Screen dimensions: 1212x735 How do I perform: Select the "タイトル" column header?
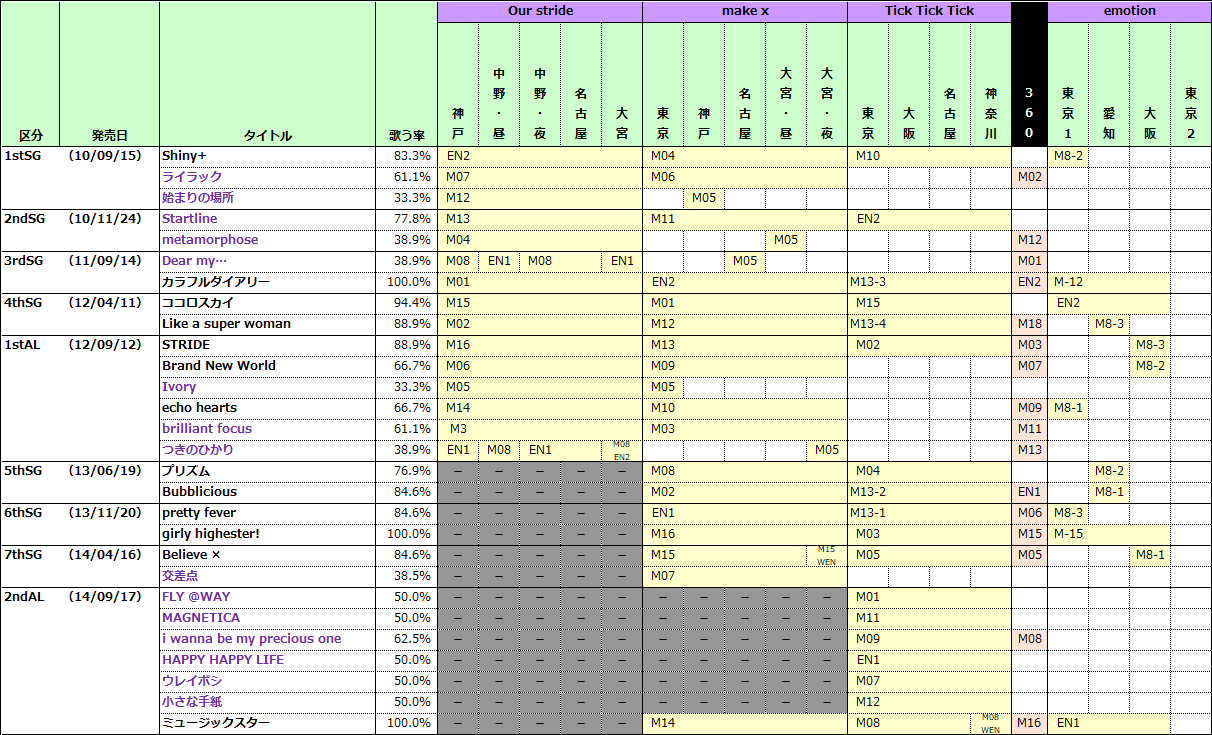pyautogui.click(x=268, y=135)
